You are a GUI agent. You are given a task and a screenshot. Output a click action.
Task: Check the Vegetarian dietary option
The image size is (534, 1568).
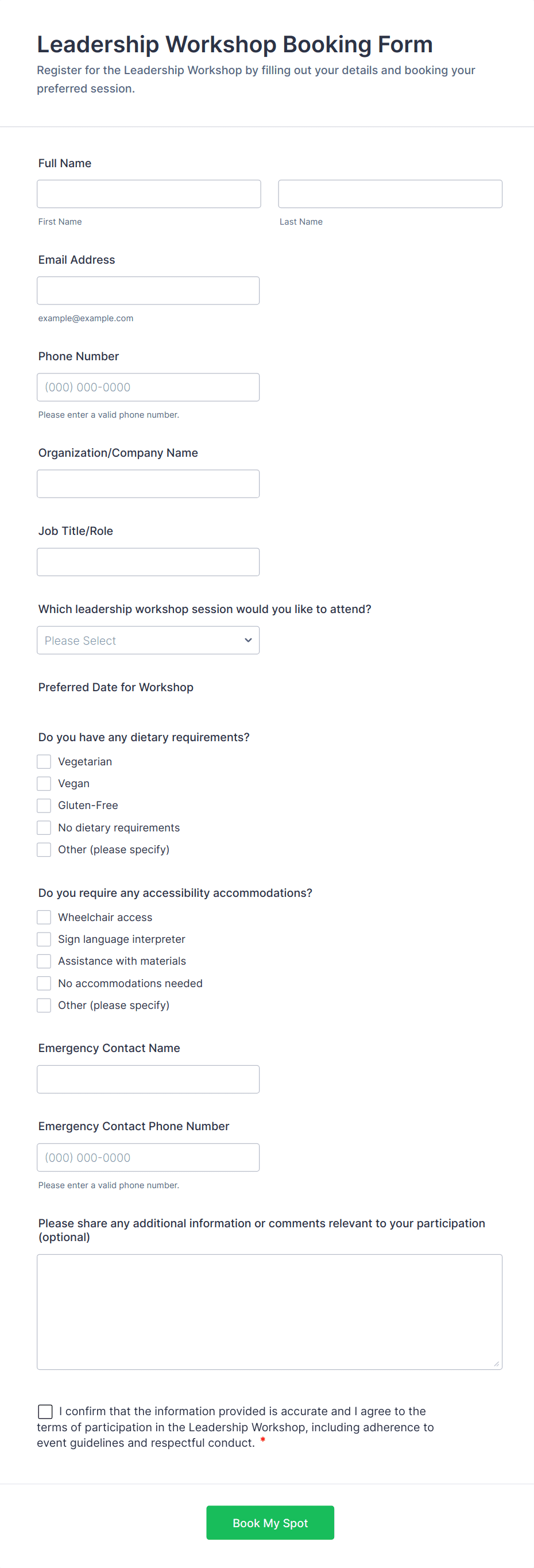point(44,761)
